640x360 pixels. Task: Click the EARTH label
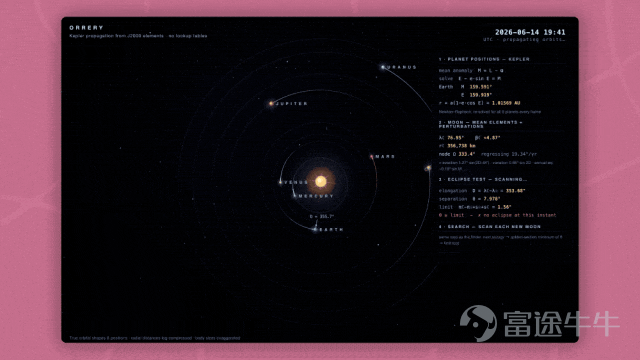[x=331, y=229]
